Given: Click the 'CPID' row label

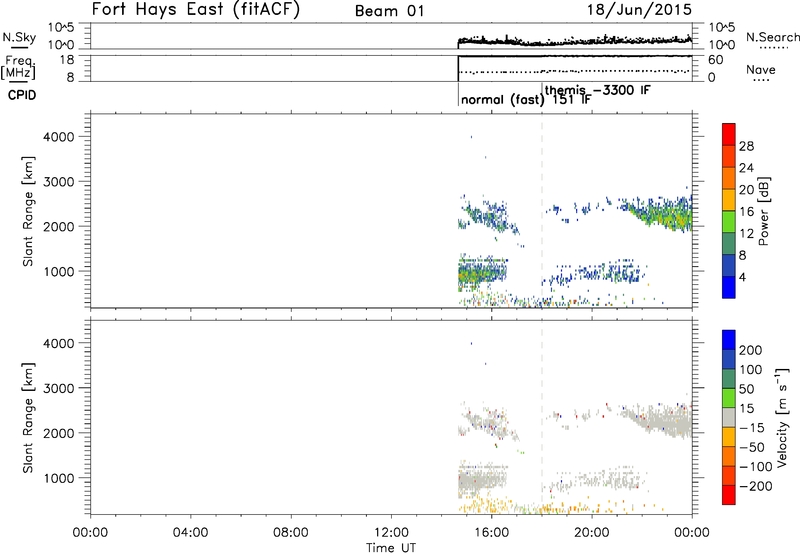Looking at the screenshot, I should point(22,95).
